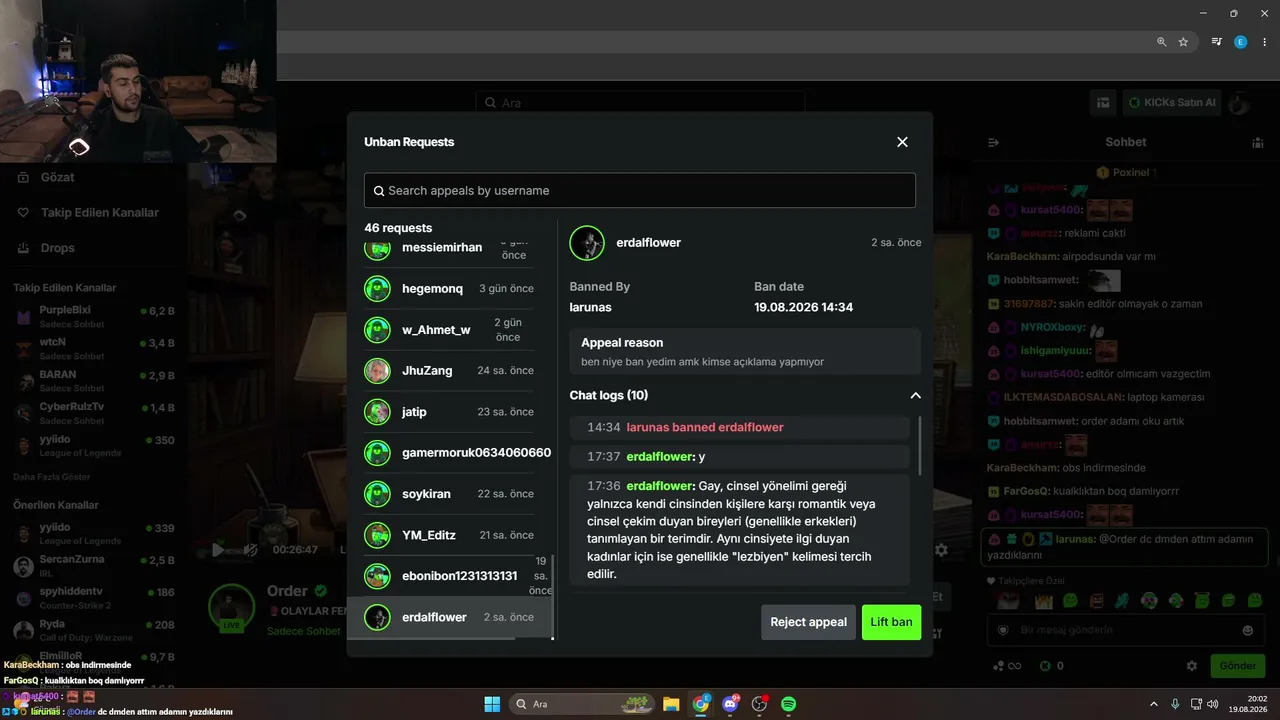Click the Appeal reason text box
The height and width of the screenshot is (720, 1280).
click(745, 351)
